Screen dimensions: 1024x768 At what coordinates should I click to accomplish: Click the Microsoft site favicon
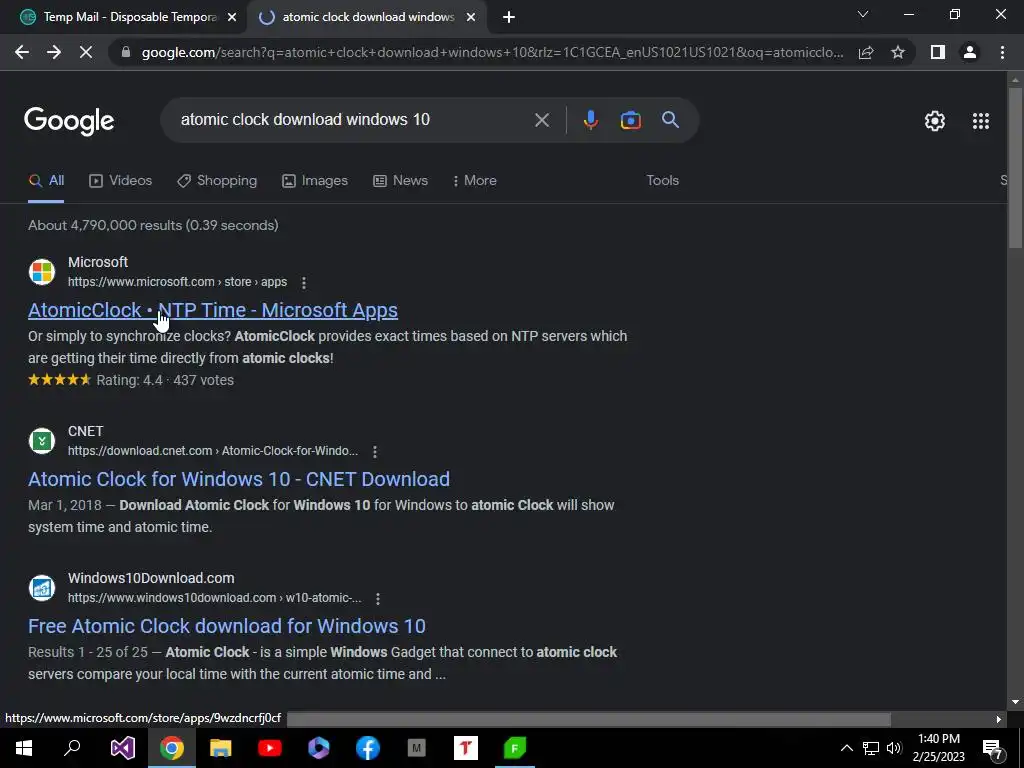click(x=42, y=272)
